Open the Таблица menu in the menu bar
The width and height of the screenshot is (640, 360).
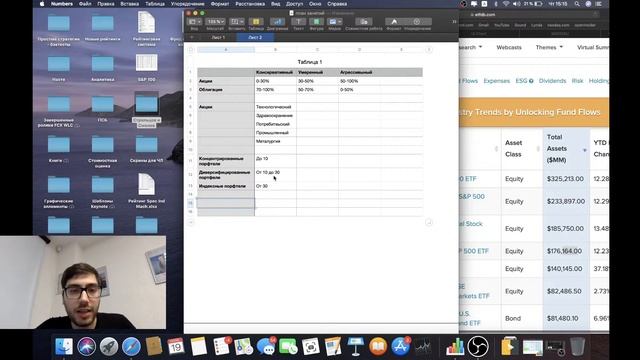pos(155,4)
